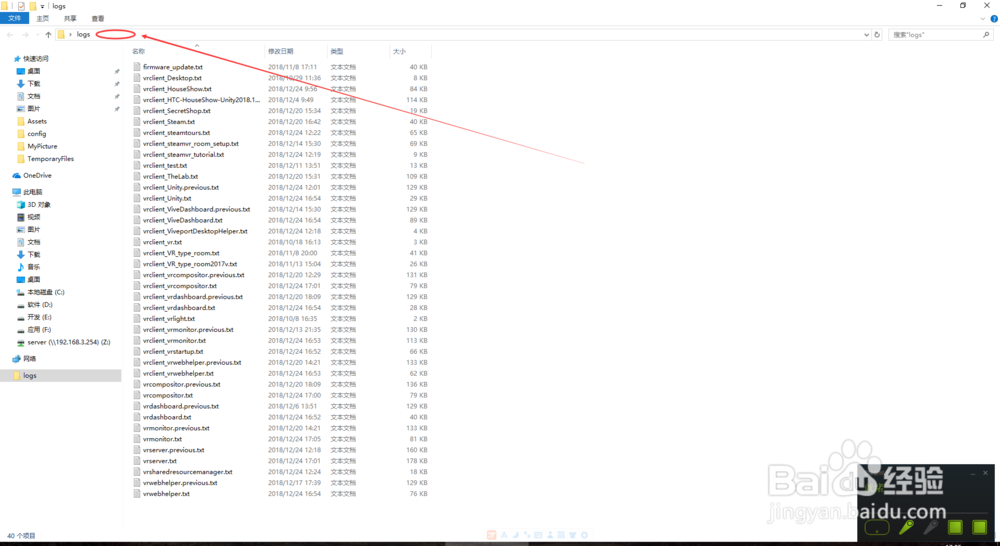Select file vrclient_ViveportDesktopHelper.txt
The width and height of the screenshot is (1000, 546).
[195, 231]
